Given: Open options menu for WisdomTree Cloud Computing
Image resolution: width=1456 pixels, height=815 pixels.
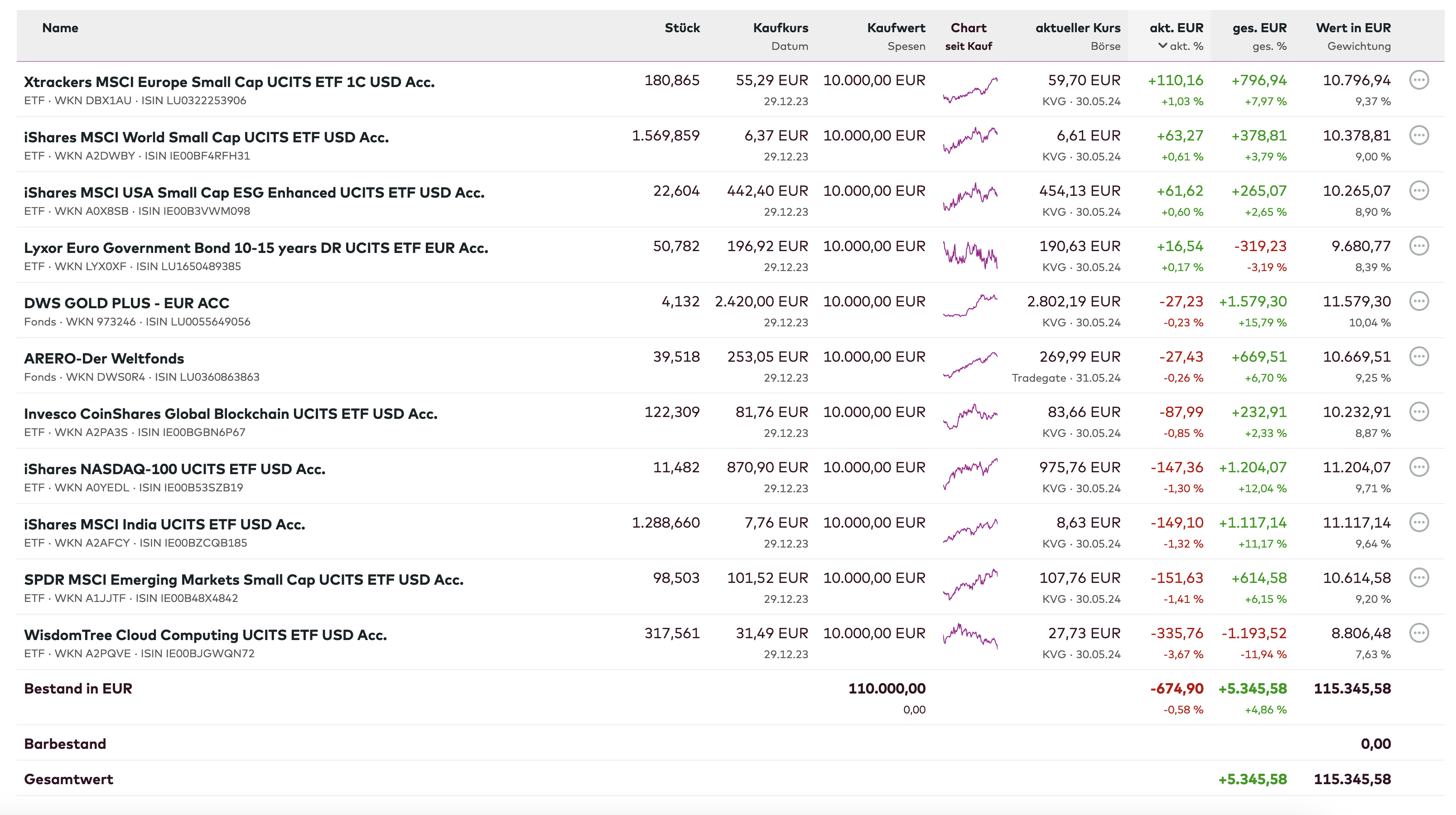Looking at the screenshot, I should point(1419,633).
